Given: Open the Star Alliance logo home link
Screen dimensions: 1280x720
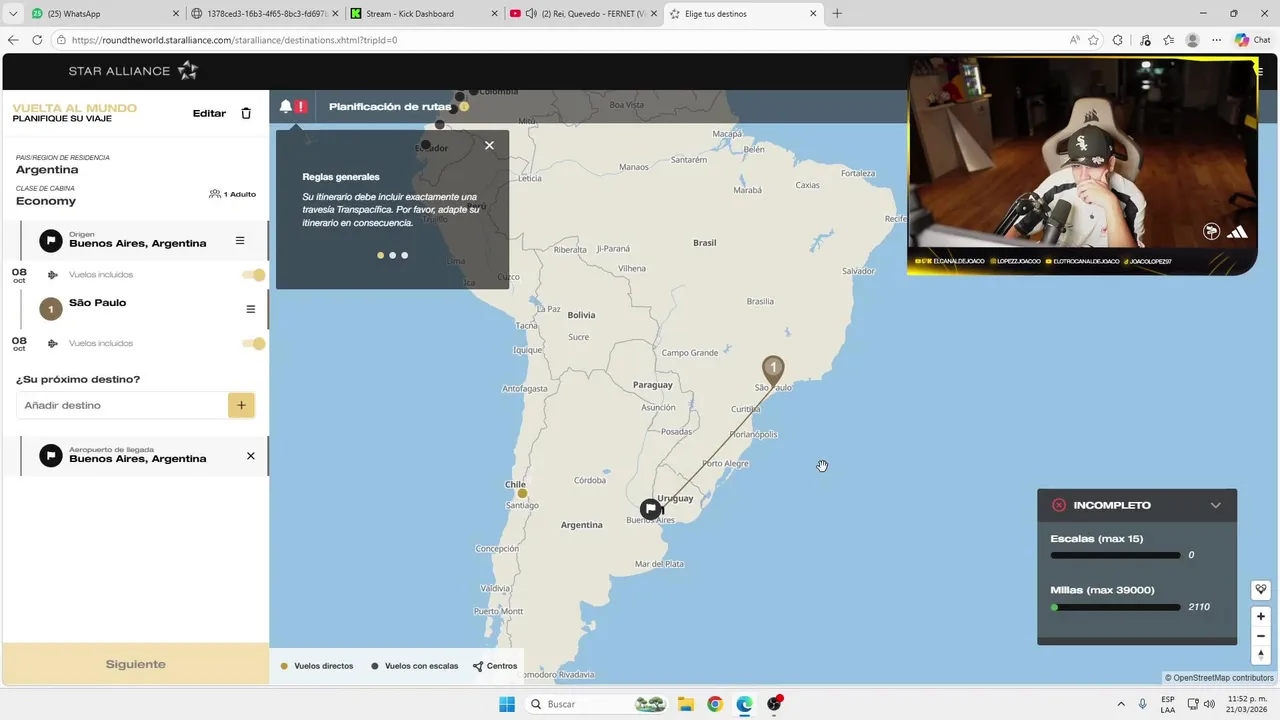Looking at the screenshot, I should point(133,71).
